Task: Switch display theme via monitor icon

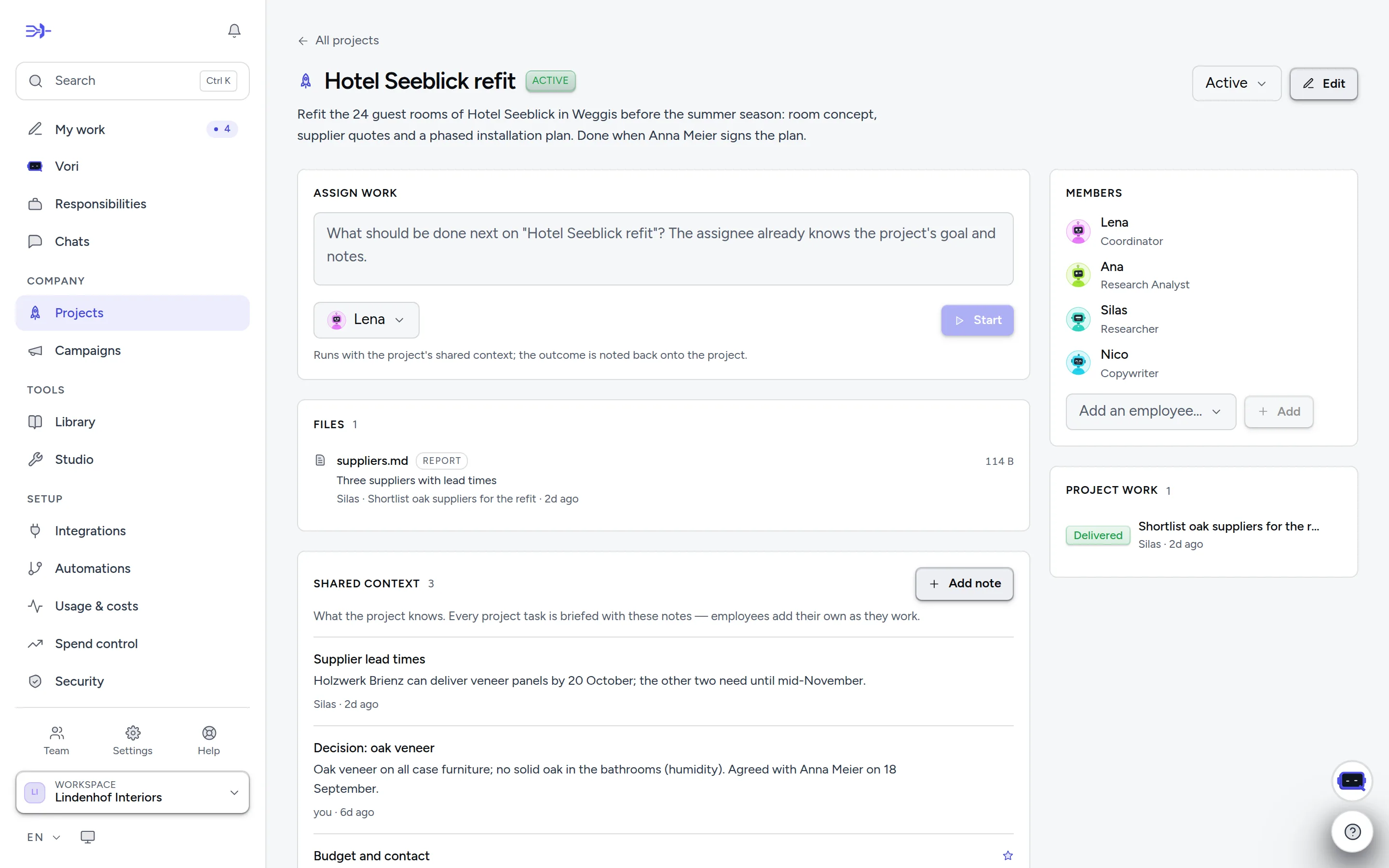Action: tap(88, 837)
